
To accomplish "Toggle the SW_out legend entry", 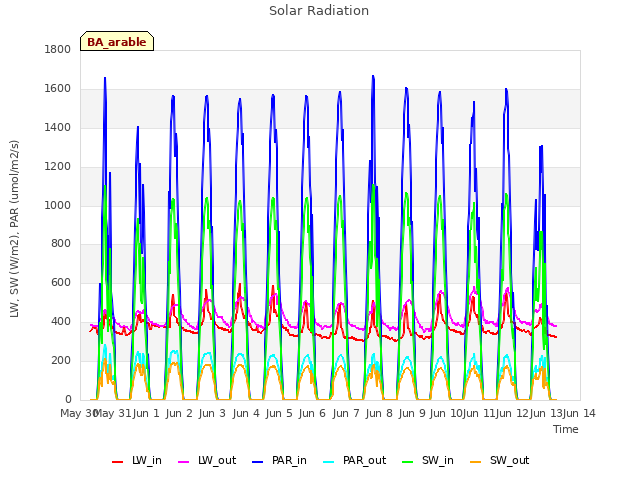I will coord(500,461).
